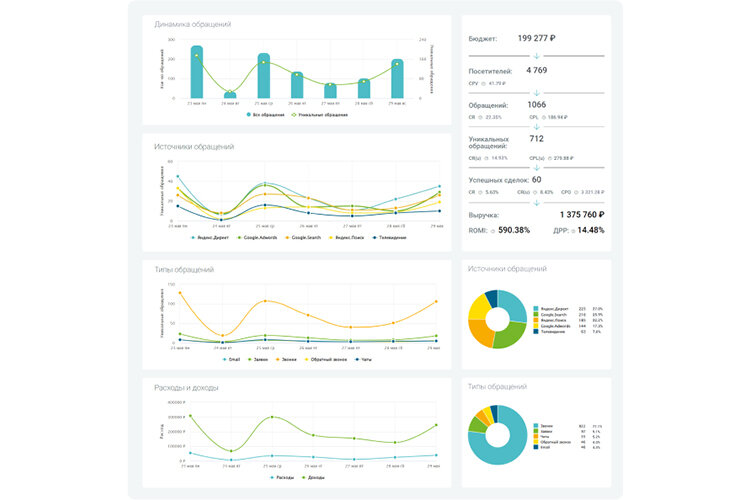Click the 'Динамика обращений' chart title
Image resolution: width=750 pixels, height=500 pixels.
coord(192,24)
